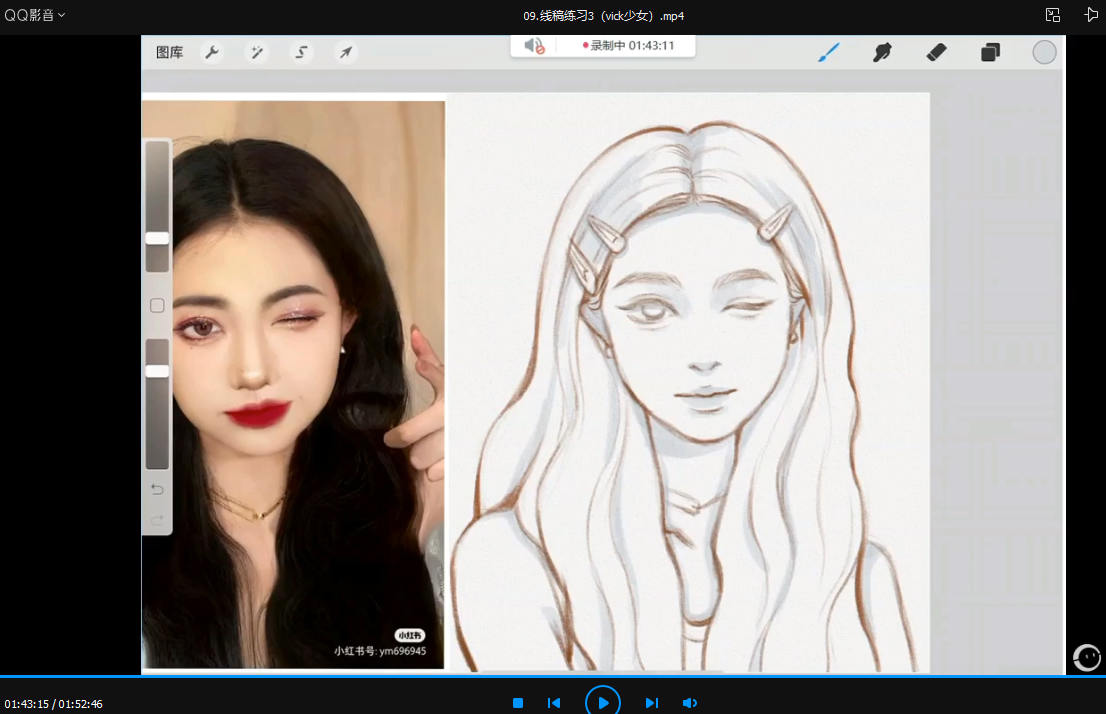
Task: Open the Layers panel icon
Action: coord(990,52)
